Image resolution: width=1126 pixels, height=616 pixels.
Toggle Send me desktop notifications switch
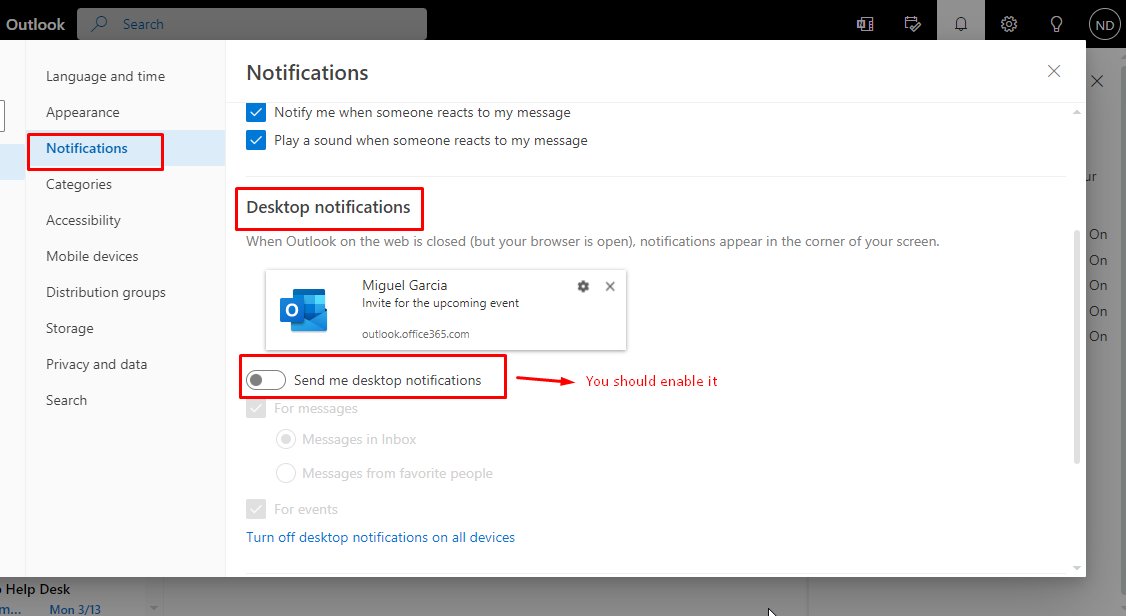pos(266,380)
